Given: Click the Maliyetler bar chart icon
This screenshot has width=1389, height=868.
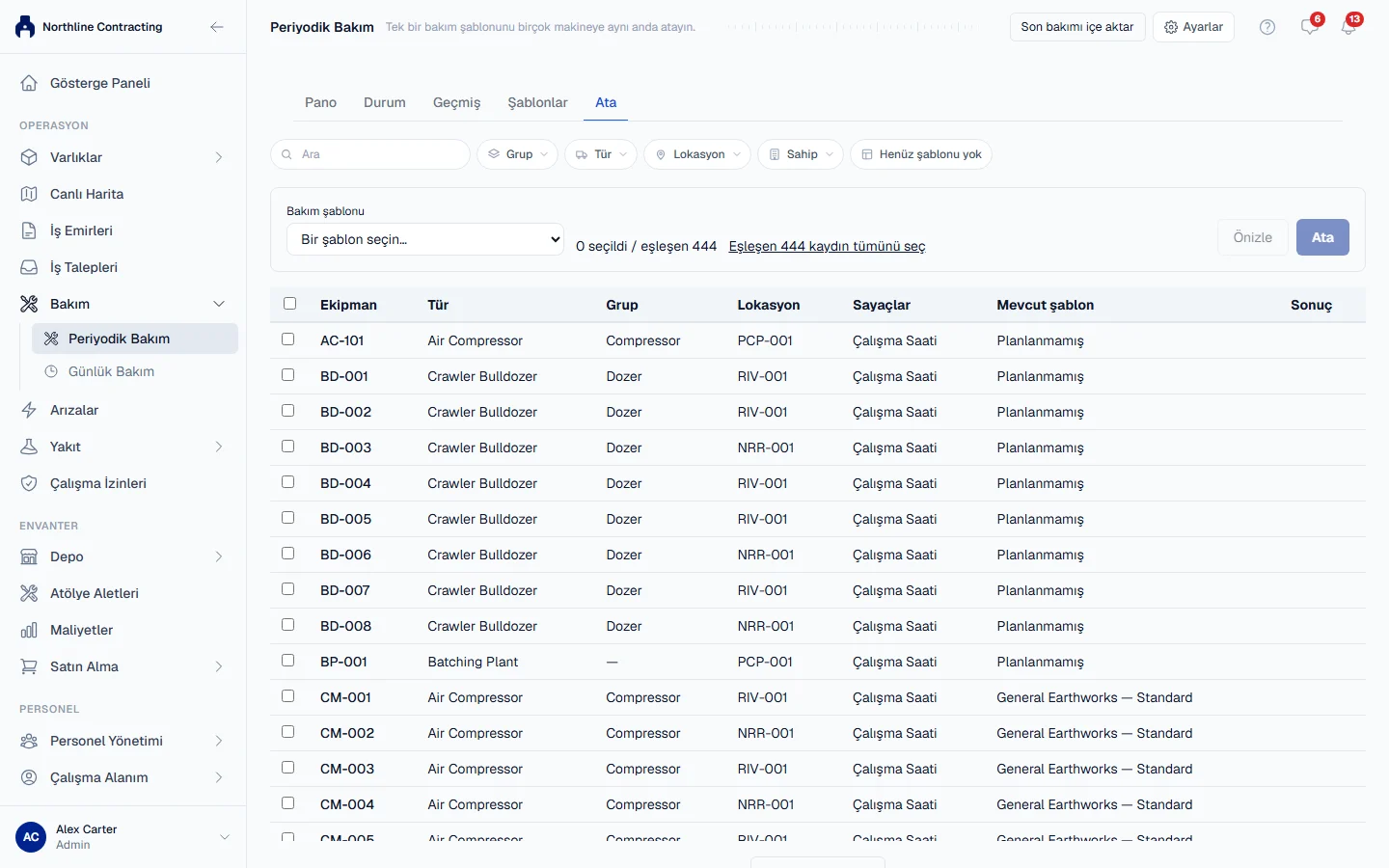Looking at the screenshot, I should point(29,630).
